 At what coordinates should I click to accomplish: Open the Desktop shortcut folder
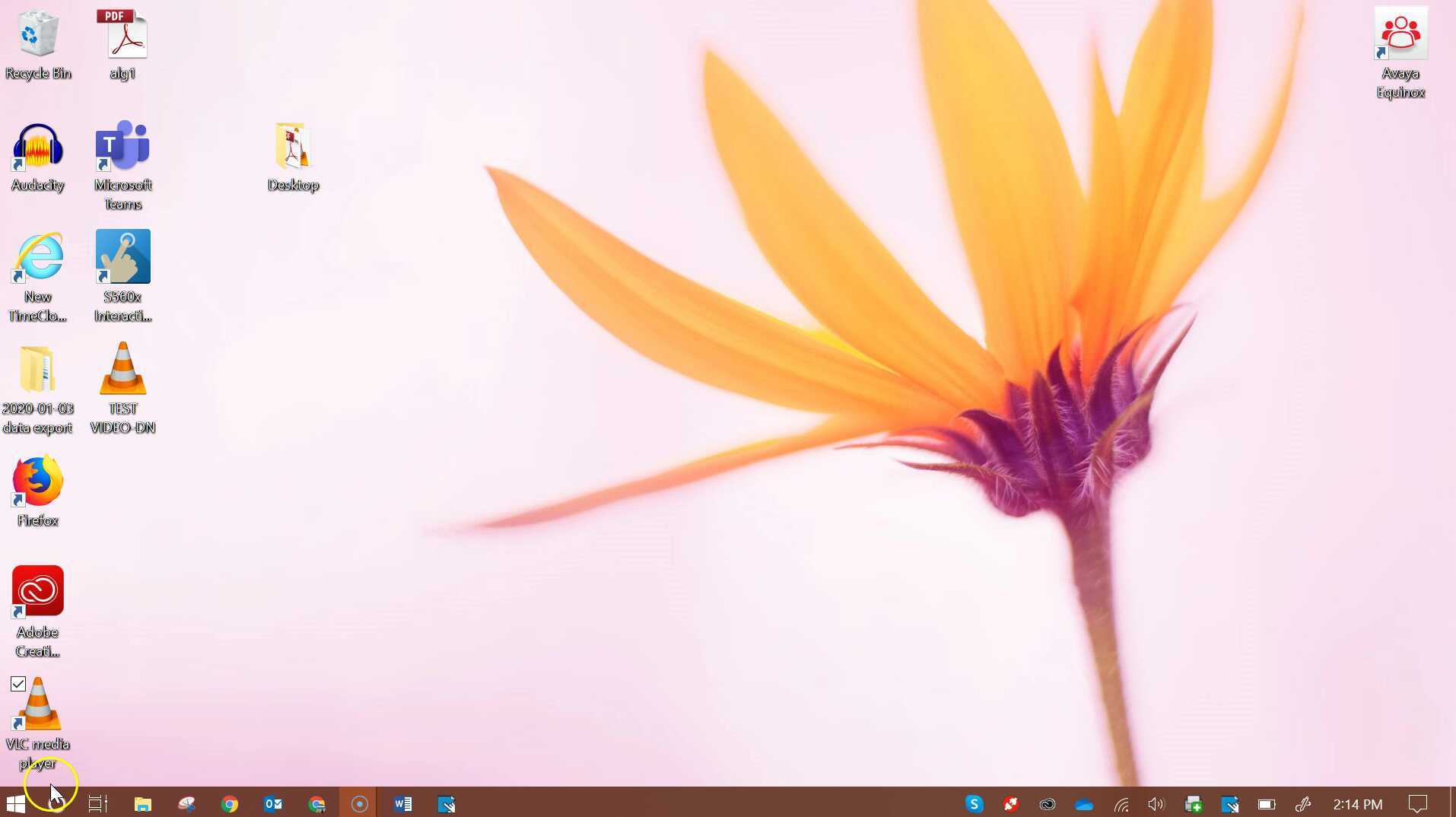click(293, 146)
